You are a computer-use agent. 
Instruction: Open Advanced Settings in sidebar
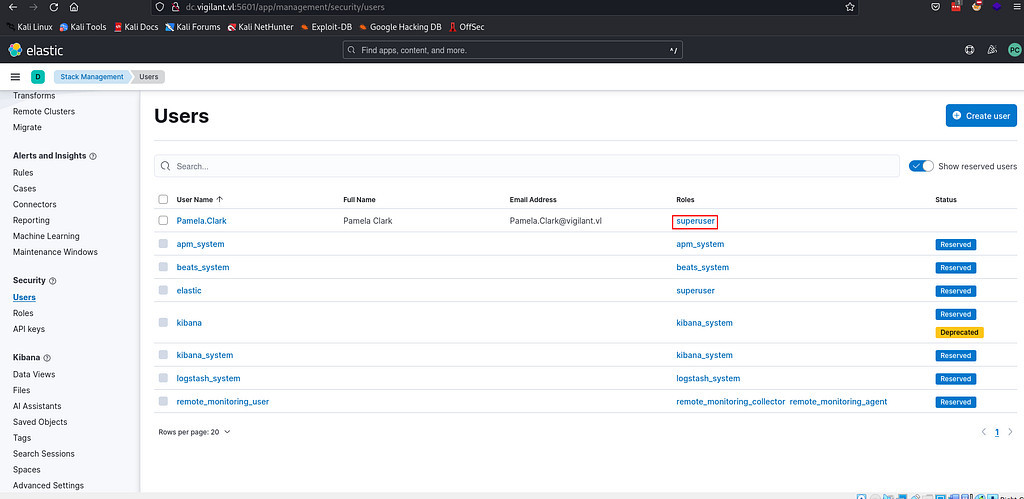click(x=48, y=485)
